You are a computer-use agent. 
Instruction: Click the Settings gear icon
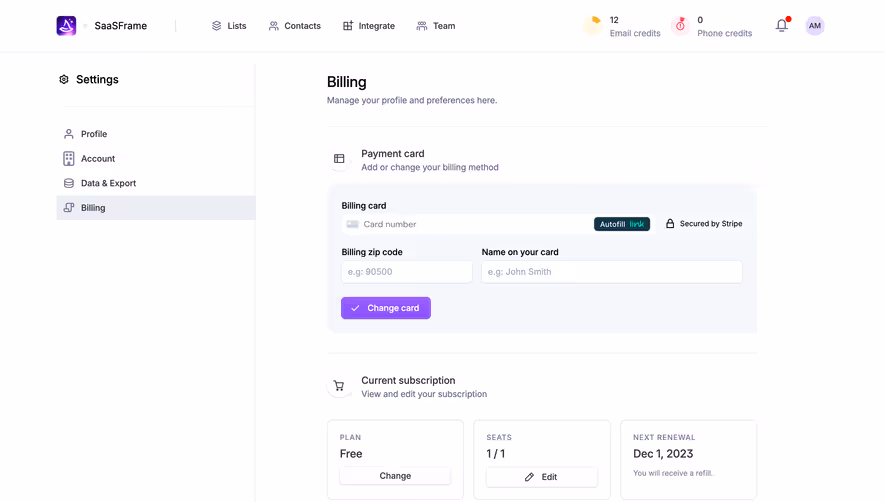pos(64,80)
